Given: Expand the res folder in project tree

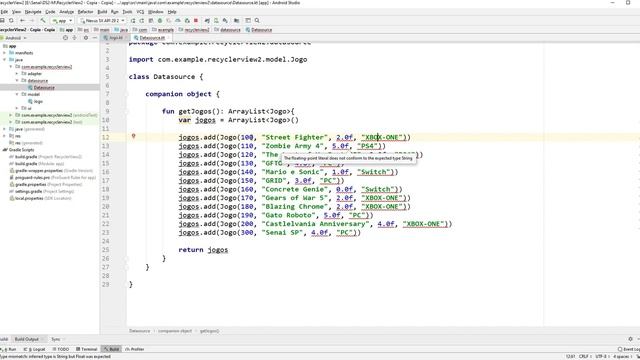Looking at the screenshot, I should (5, 136).
